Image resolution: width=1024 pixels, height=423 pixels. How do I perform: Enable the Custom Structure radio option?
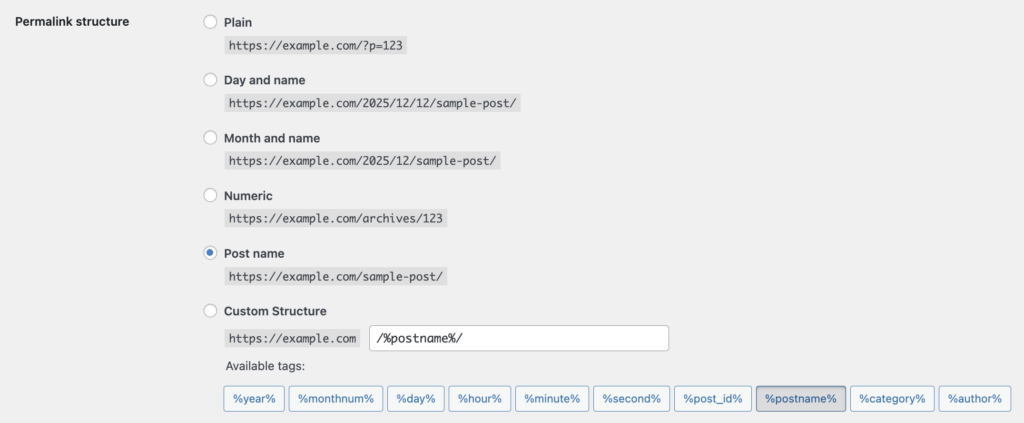click(x=210, y=311)
